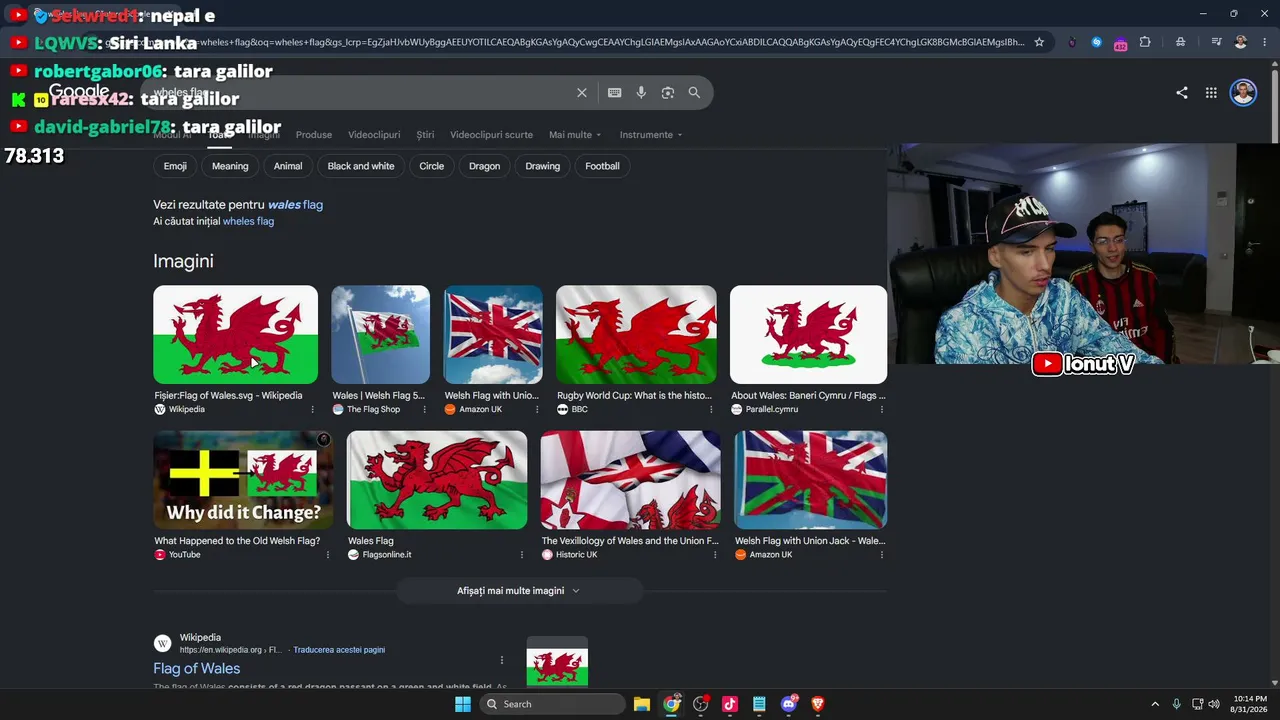Open the Google apps grid
The height and width of the screenshot is (720, 1280).
1211,93
